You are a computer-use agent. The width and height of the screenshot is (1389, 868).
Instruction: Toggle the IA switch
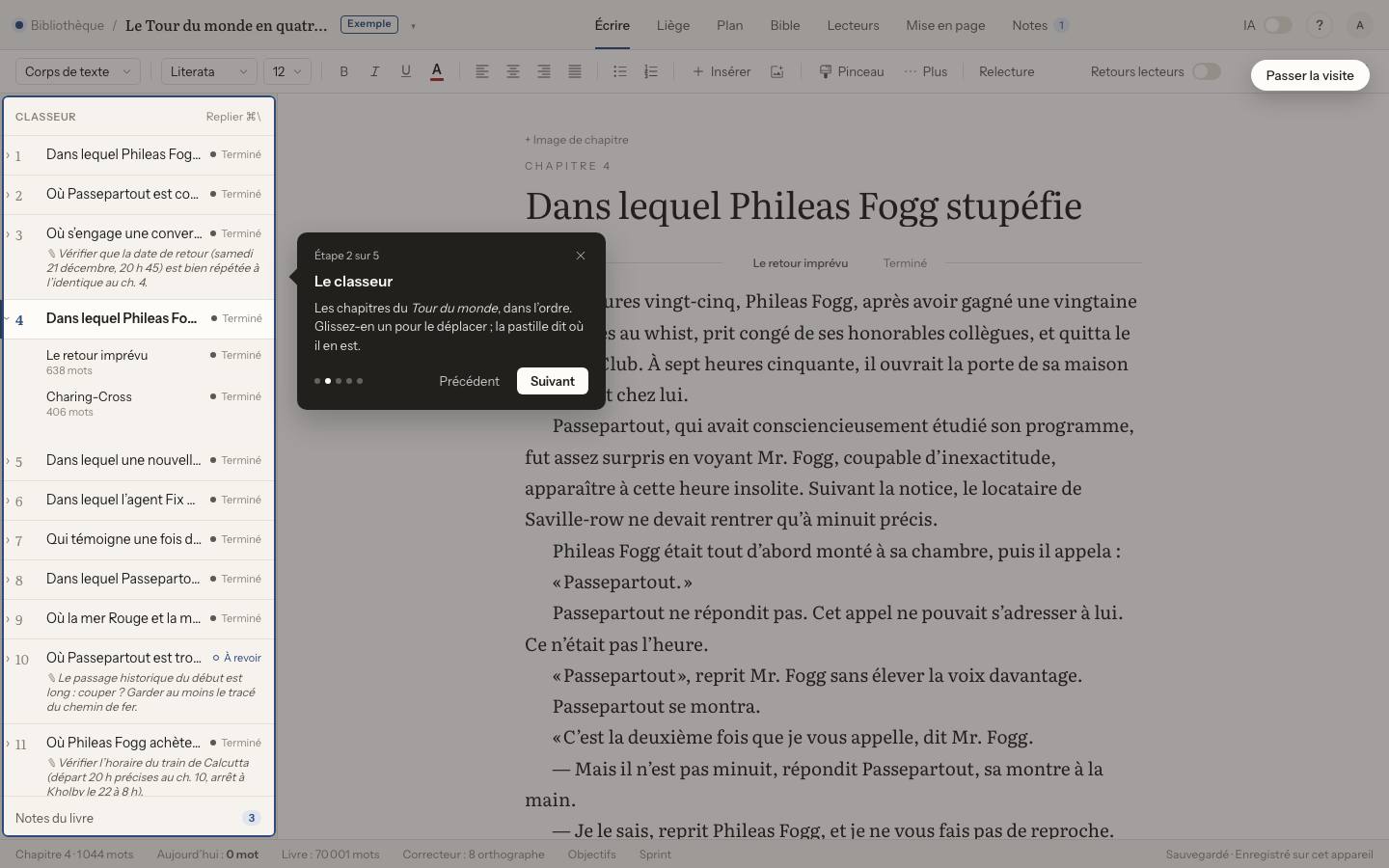tap(1278, 25)
